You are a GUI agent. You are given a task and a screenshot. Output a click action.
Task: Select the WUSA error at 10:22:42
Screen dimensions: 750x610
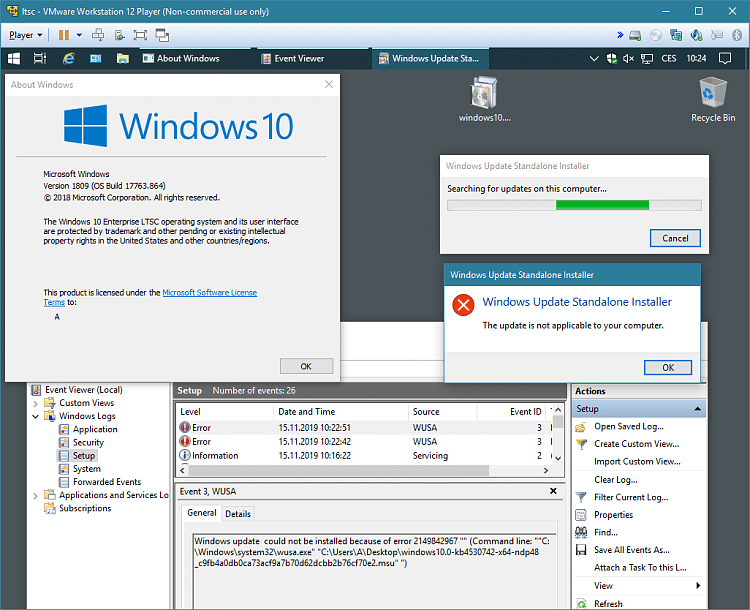[x=364, y=441]
